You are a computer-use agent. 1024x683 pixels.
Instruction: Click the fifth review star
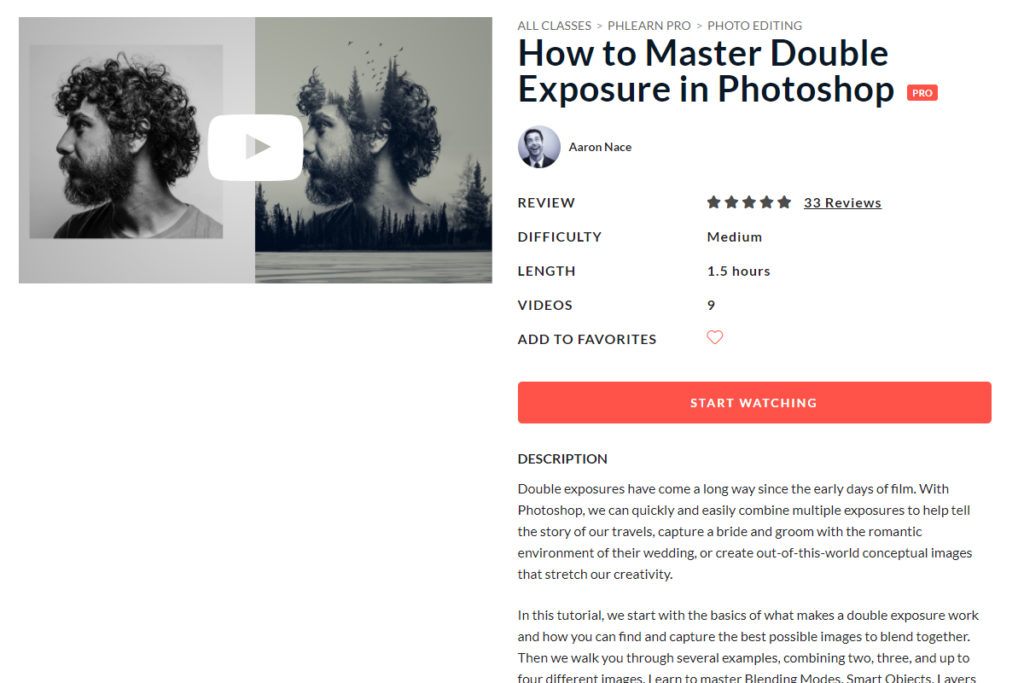point(784,202)
